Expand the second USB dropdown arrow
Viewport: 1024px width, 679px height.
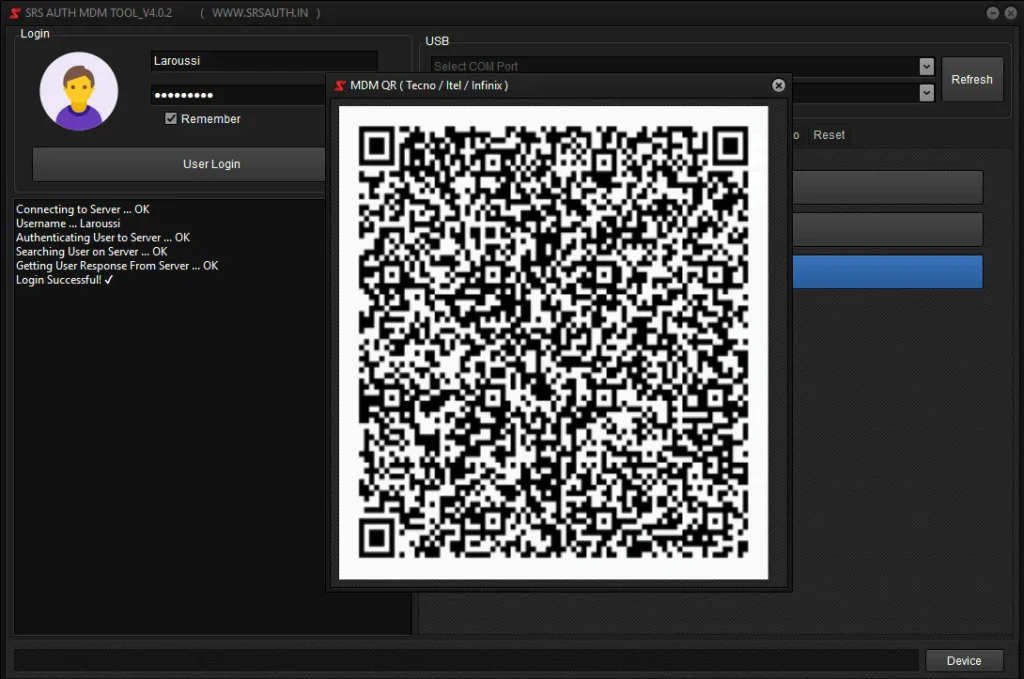click(x=926, y=93)
